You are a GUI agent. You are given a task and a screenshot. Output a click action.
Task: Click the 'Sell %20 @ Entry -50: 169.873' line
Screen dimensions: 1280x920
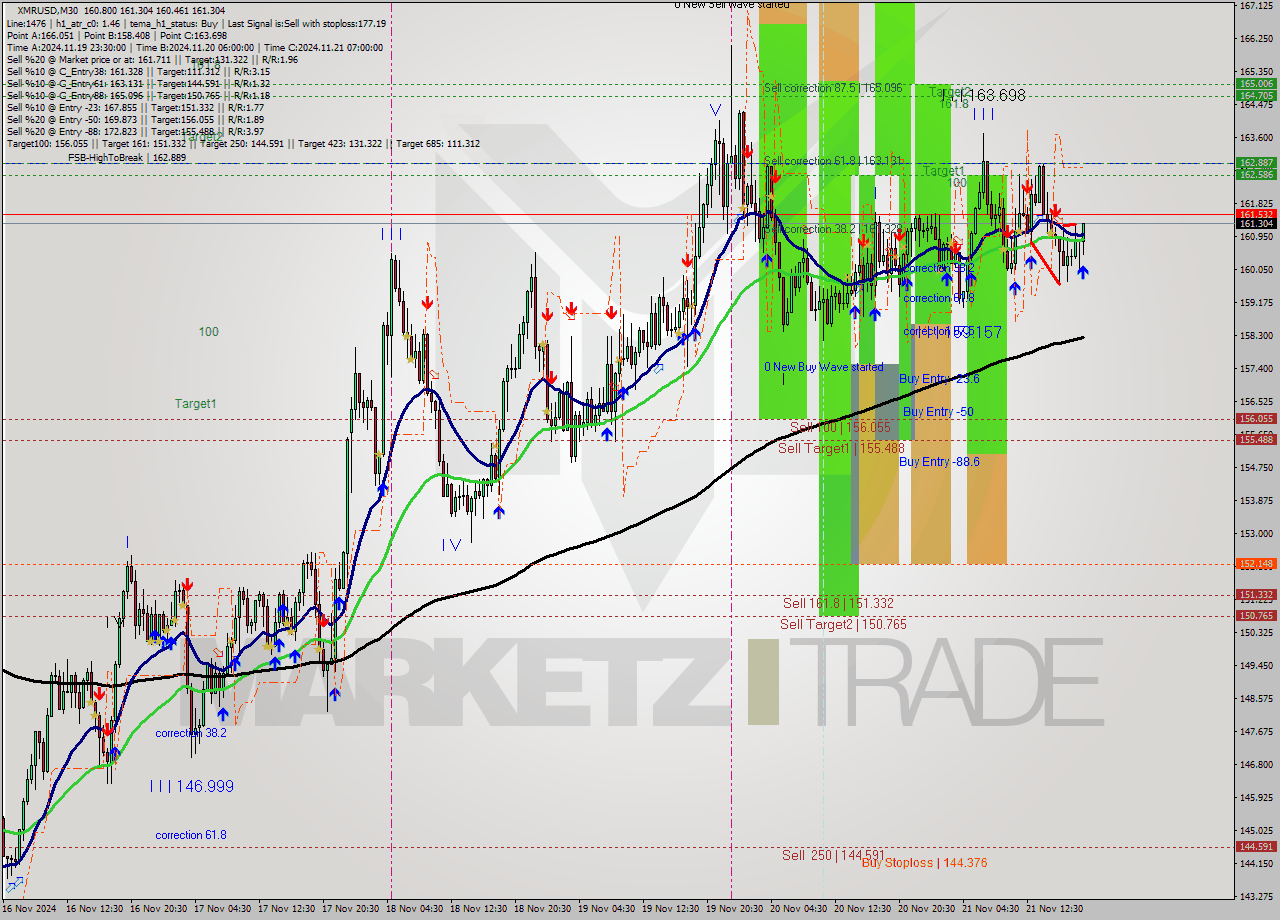(x=135, y=119)
